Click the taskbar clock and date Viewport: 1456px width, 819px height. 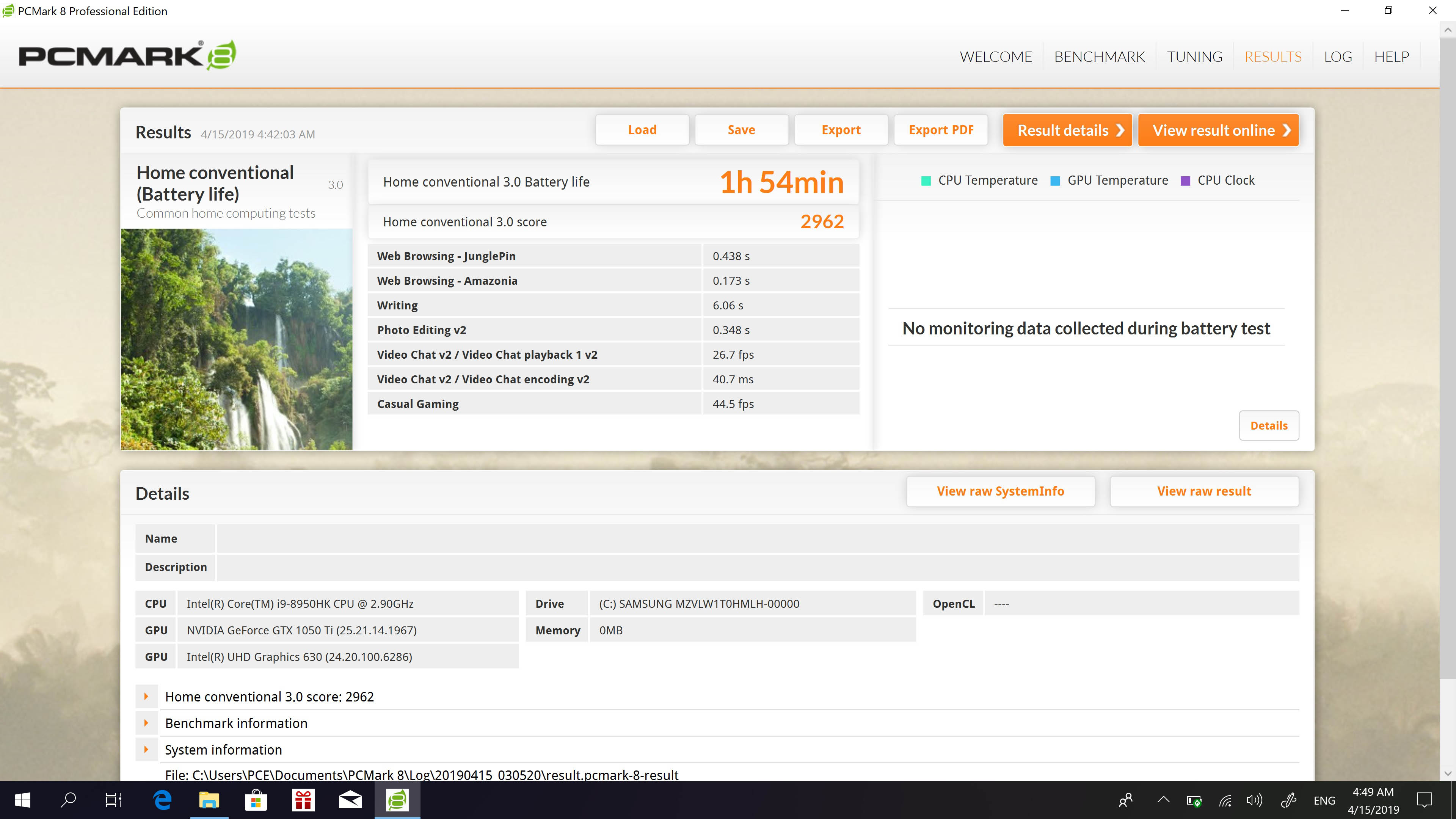[x=1373, y=800]
